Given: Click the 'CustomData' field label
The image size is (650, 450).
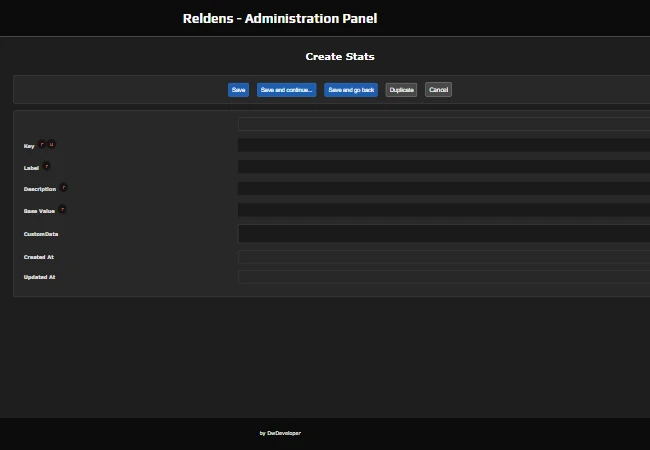Looking at the screenshot, I should pyautogui.click(x=41, y=234).
